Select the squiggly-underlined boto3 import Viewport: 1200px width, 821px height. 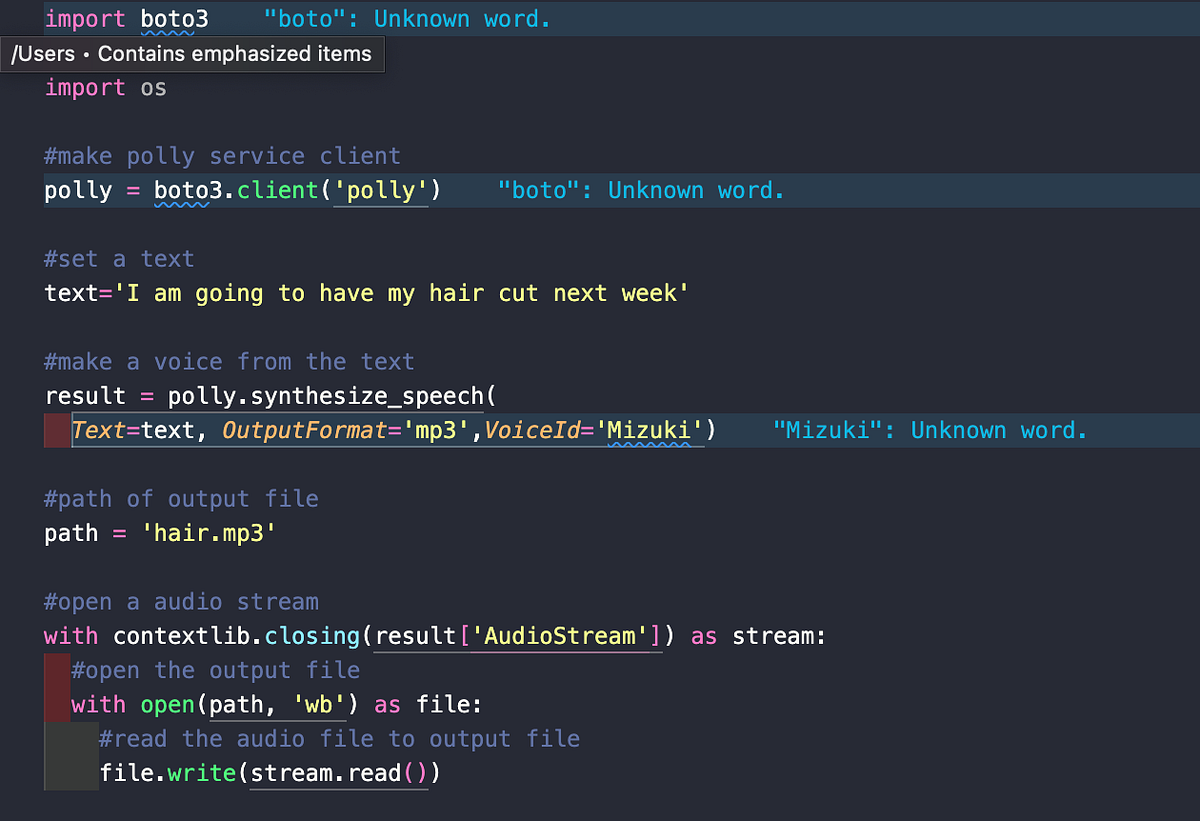173,18
